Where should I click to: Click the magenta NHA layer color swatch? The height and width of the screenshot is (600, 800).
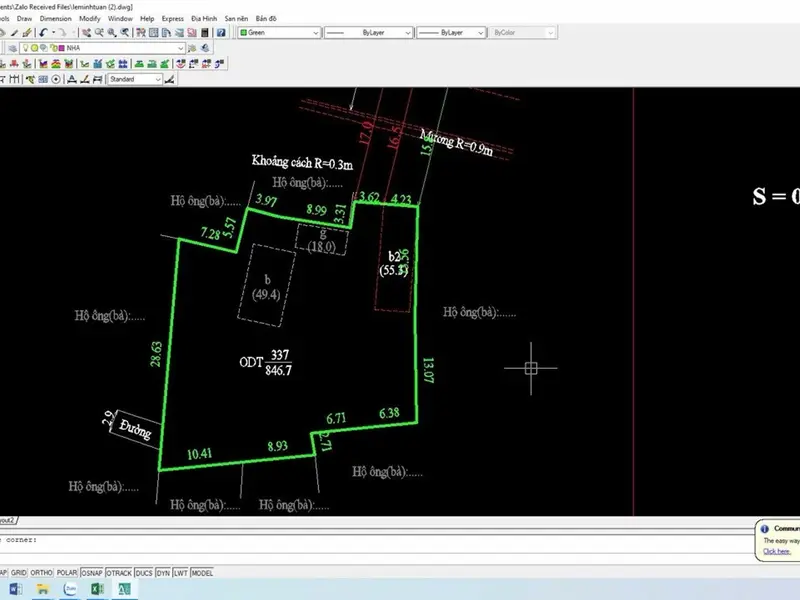(61, 48)
